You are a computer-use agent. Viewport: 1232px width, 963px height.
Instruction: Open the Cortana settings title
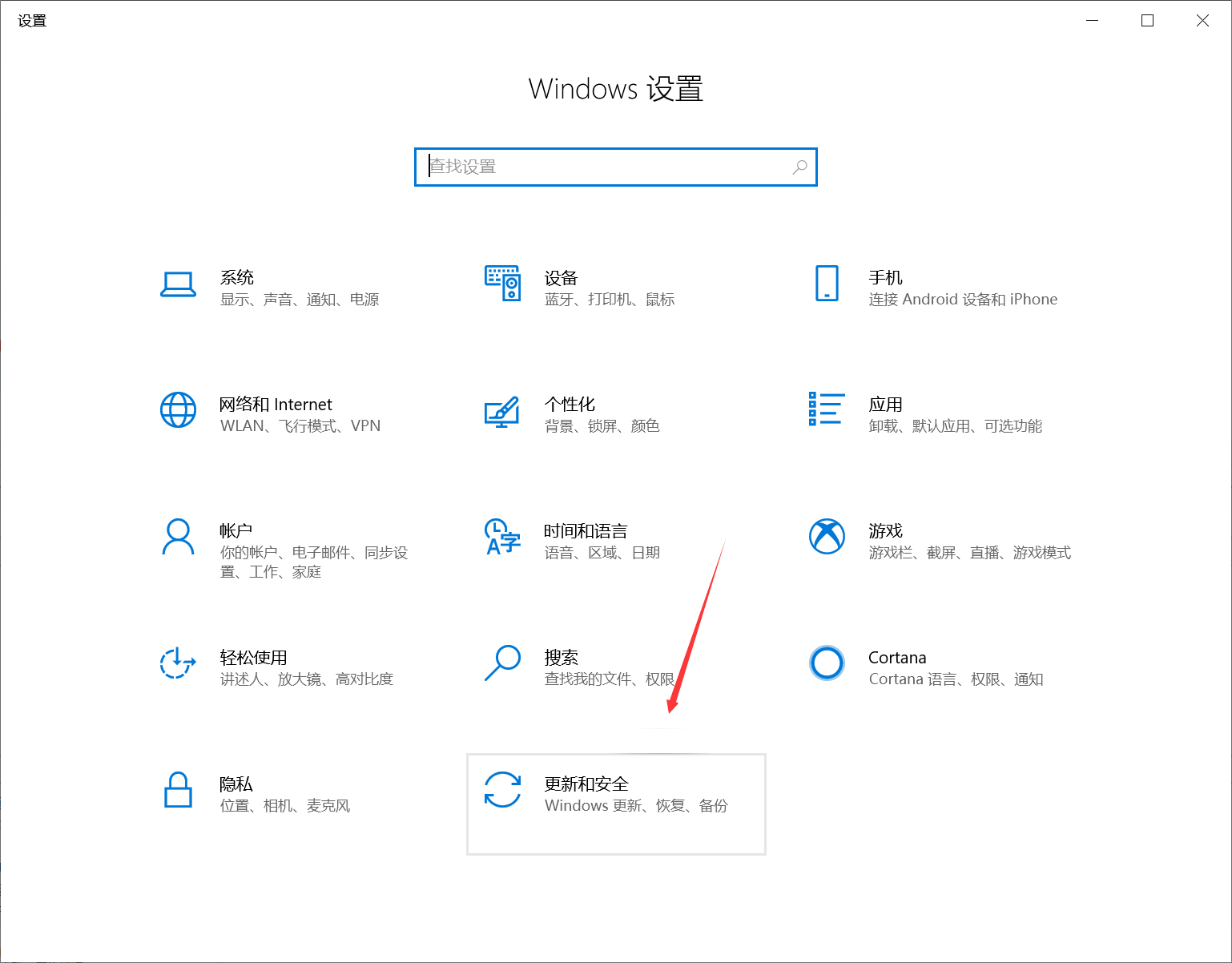897,658
